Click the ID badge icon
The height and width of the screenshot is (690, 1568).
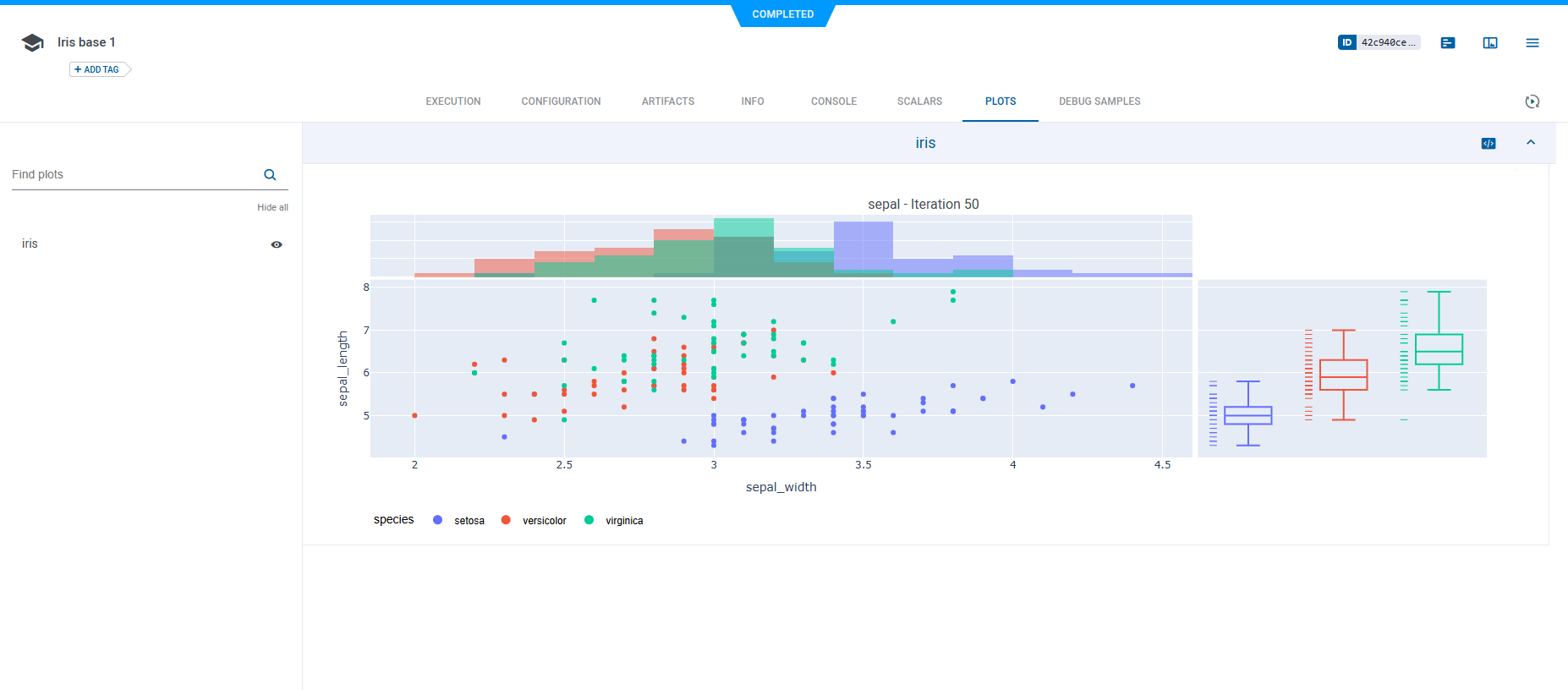point(1347,42)
